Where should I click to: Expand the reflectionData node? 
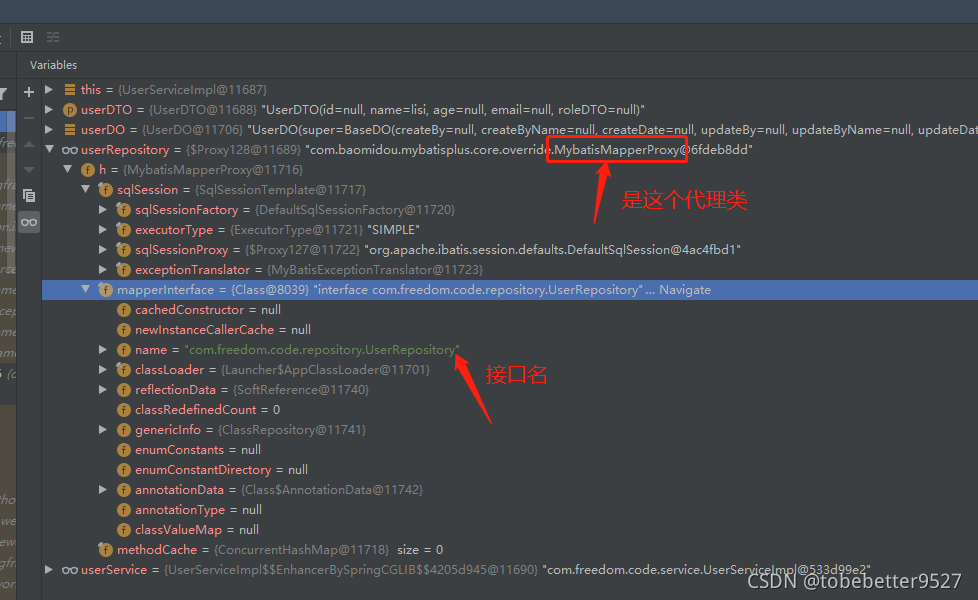coord(103,390)
